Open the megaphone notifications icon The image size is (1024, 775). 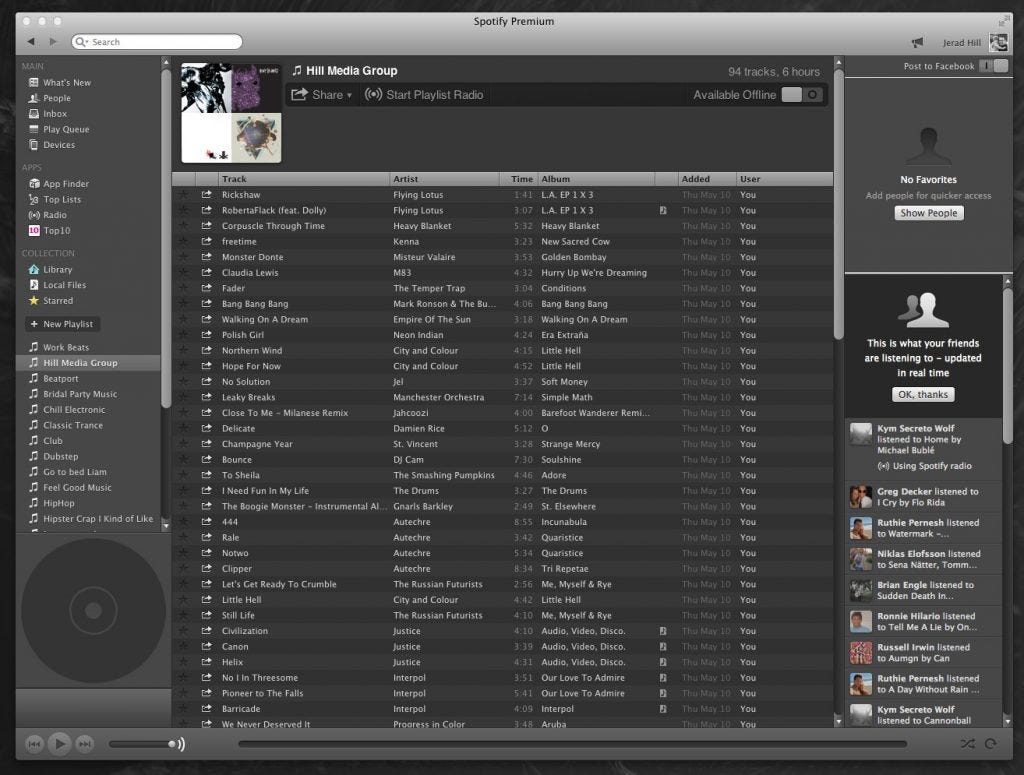[918, 42]
